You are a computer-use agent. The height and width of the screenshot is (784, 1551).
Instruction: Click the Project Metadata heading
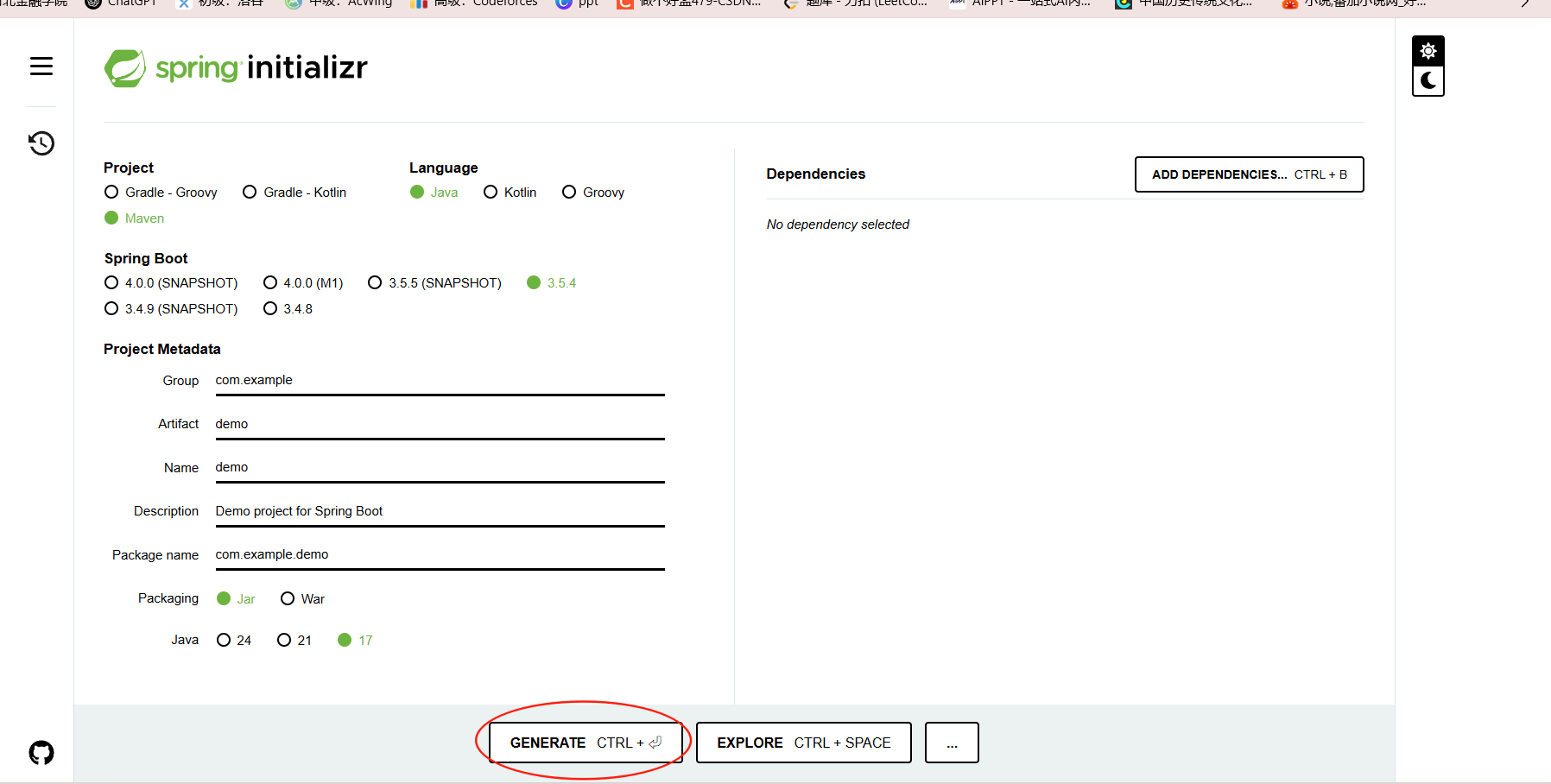[x=162, y=349]
